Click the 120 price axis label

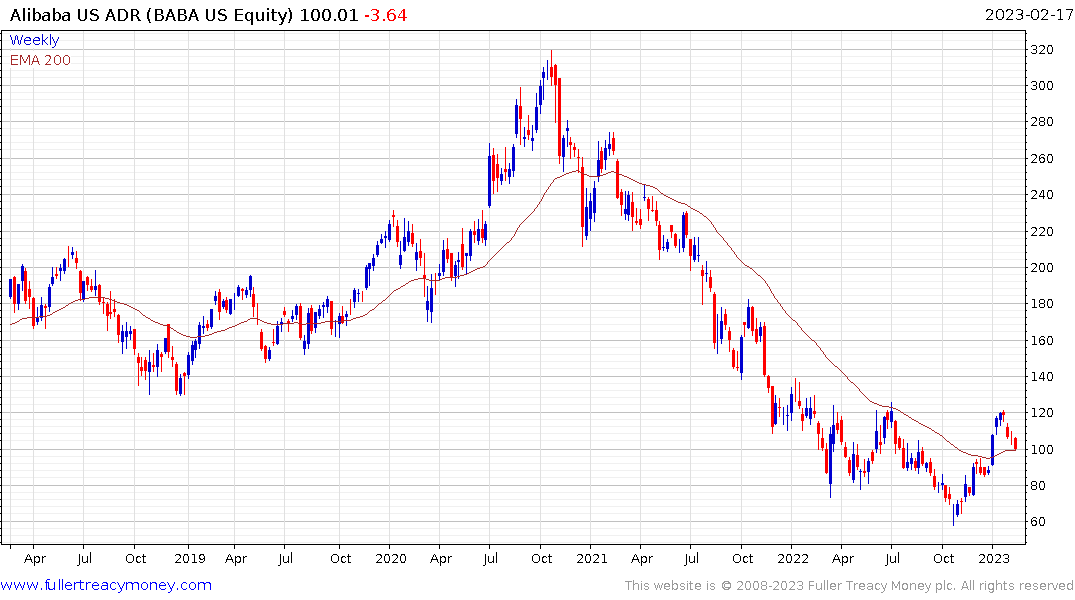click(x=1042, y=413)
